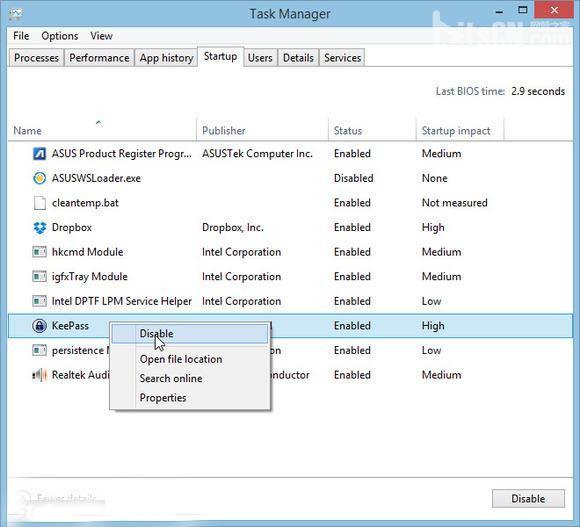Select the ASUSWSLoader.exe icon
The height and width of the screenshot is (527, 580).
tap(40, 178)
